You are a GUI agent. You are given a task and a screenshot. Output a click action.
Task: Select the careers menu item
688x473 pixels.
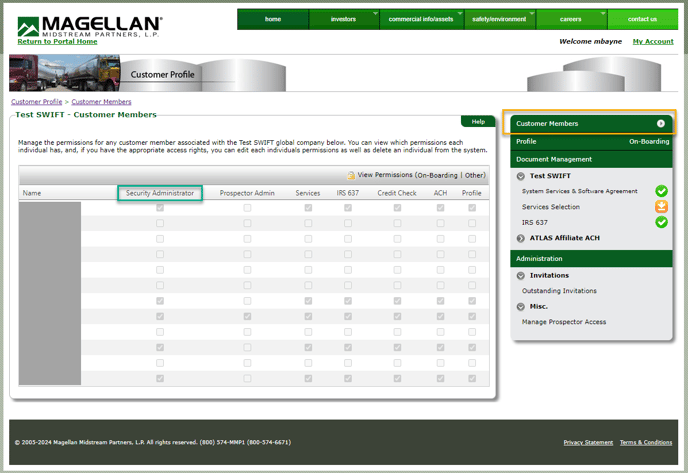(x=570, y=19)
